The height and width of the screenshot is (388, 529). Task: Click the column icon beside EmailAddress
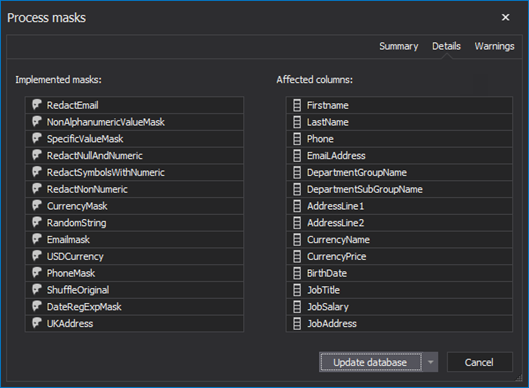(x=297, y=156)
